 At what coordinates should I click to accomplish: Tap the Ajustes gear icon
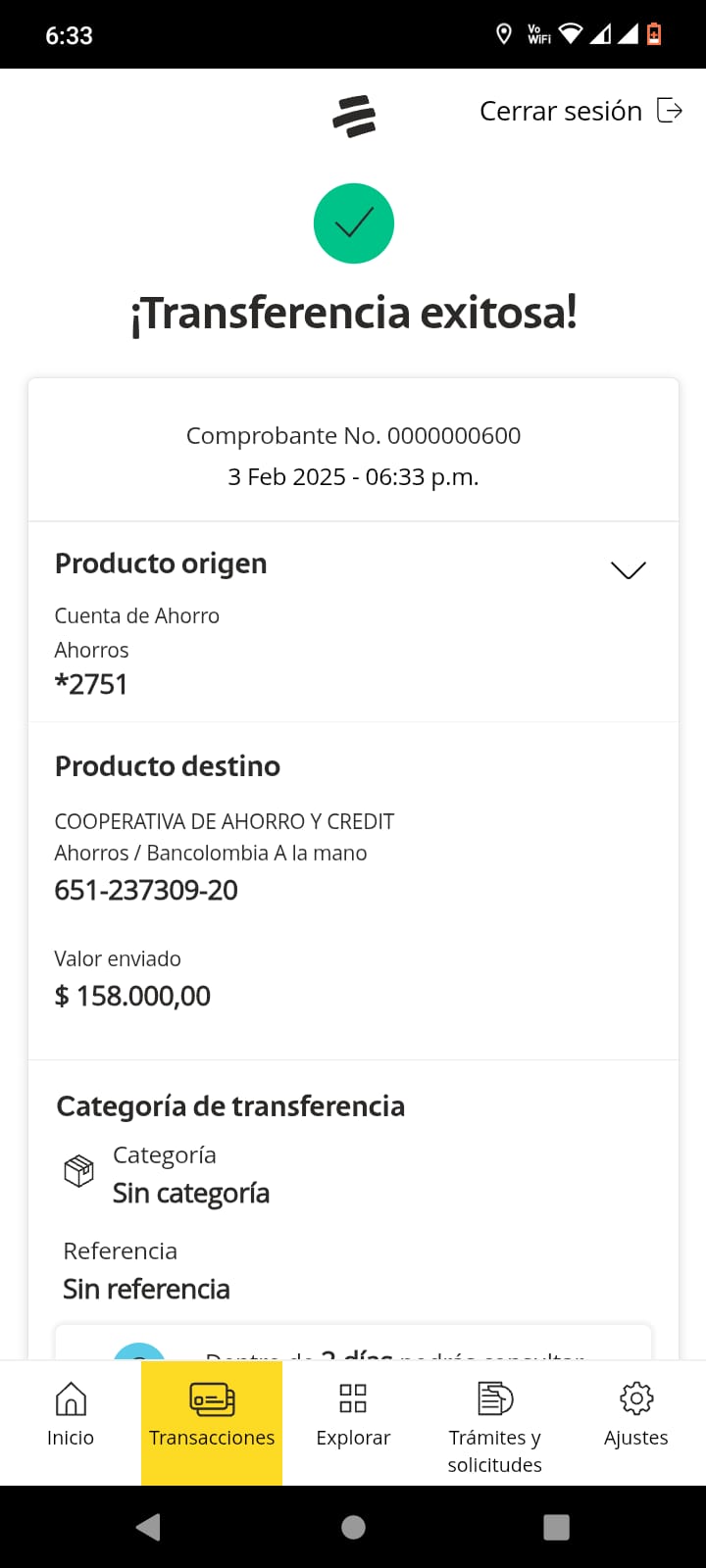tap(636, 1399)
